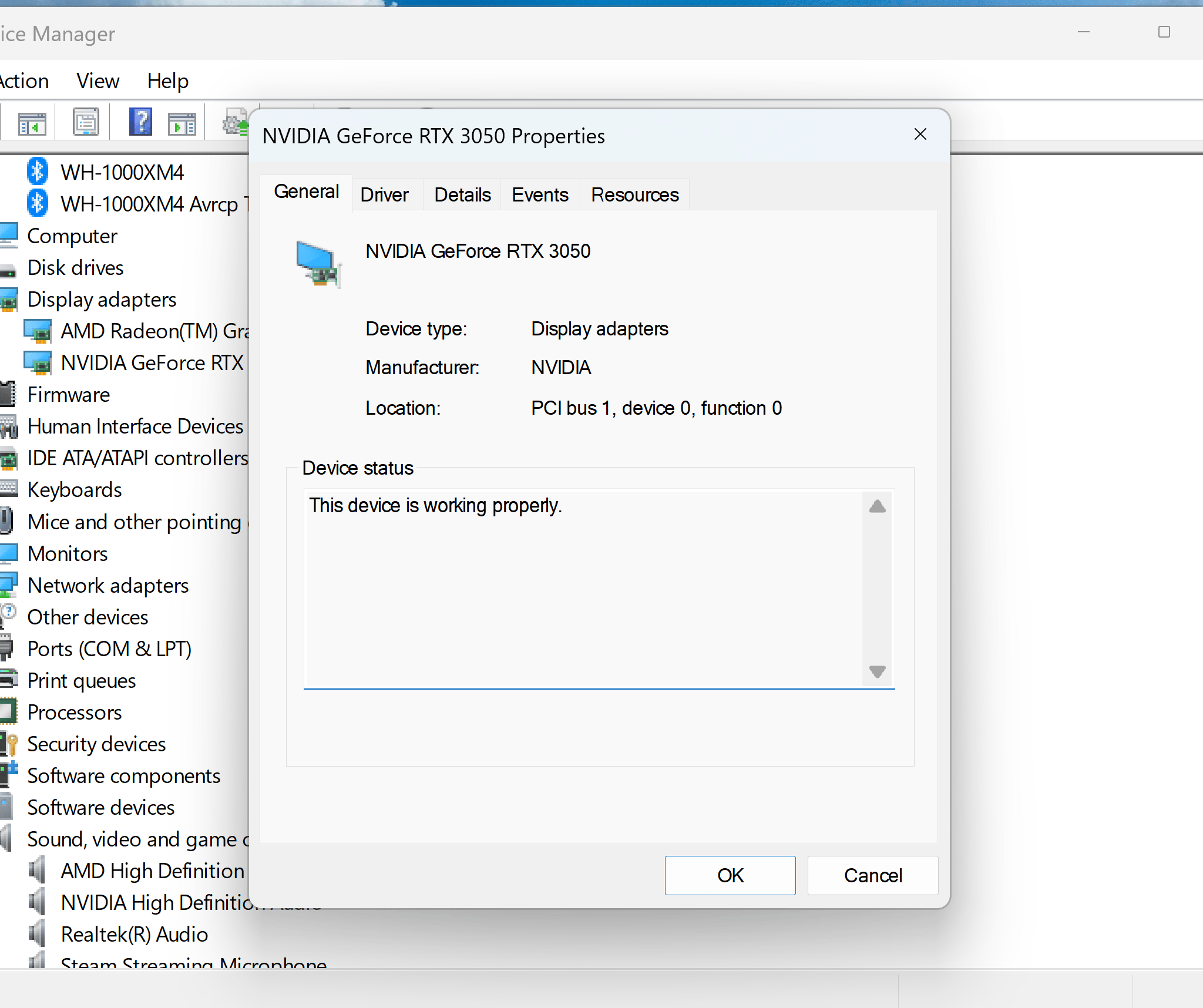Screen dimensions: 1203x1008
Task: Click the graphics card icon in Properties dialog
Action: click(318, 264)
